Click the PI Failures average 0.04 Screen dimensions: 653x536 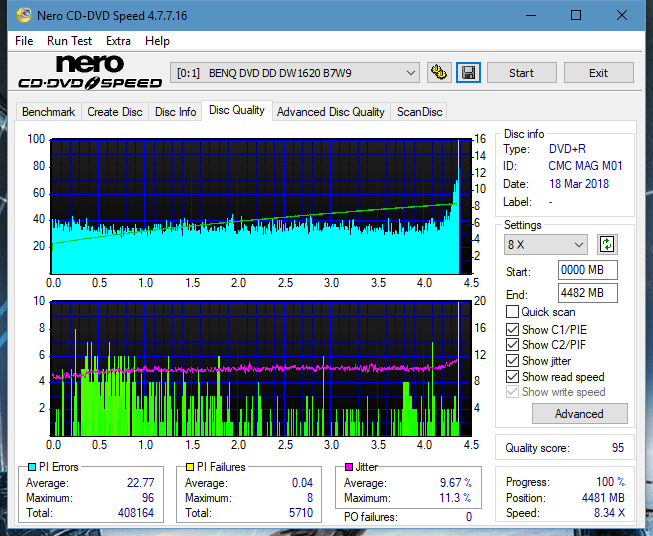pyautogui.click(x=302, y=483)
